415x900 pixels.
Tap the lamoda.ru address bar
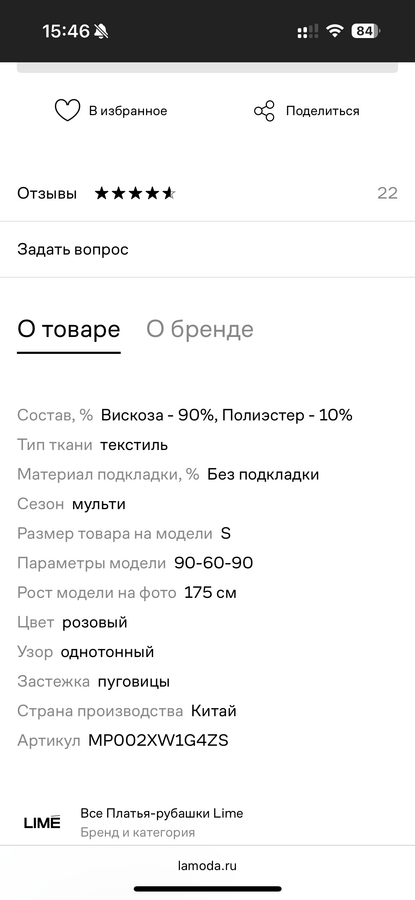(207, 866)
